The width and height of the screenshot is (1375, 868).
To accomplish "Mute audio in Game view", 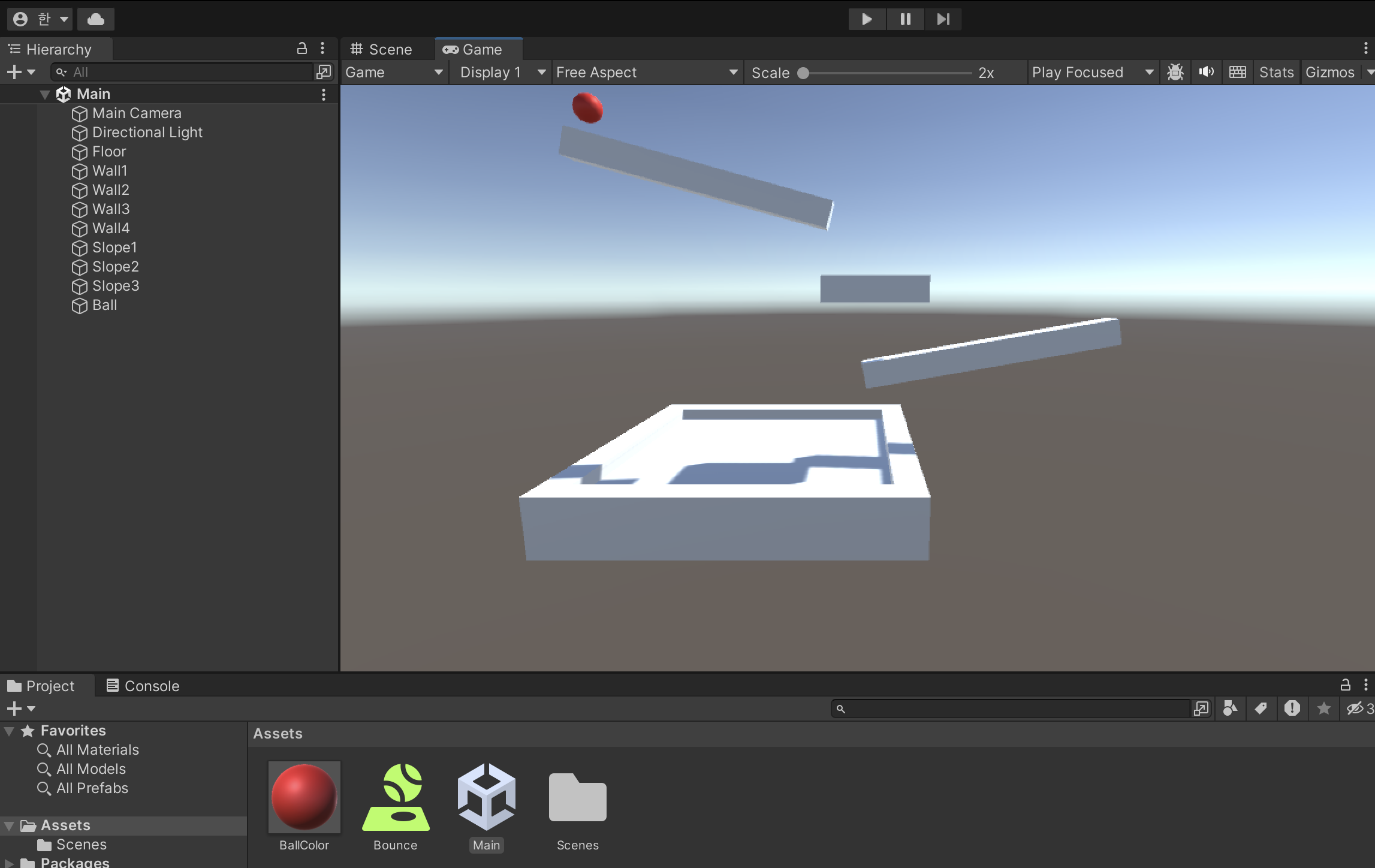I will [x=1206, y=73].
